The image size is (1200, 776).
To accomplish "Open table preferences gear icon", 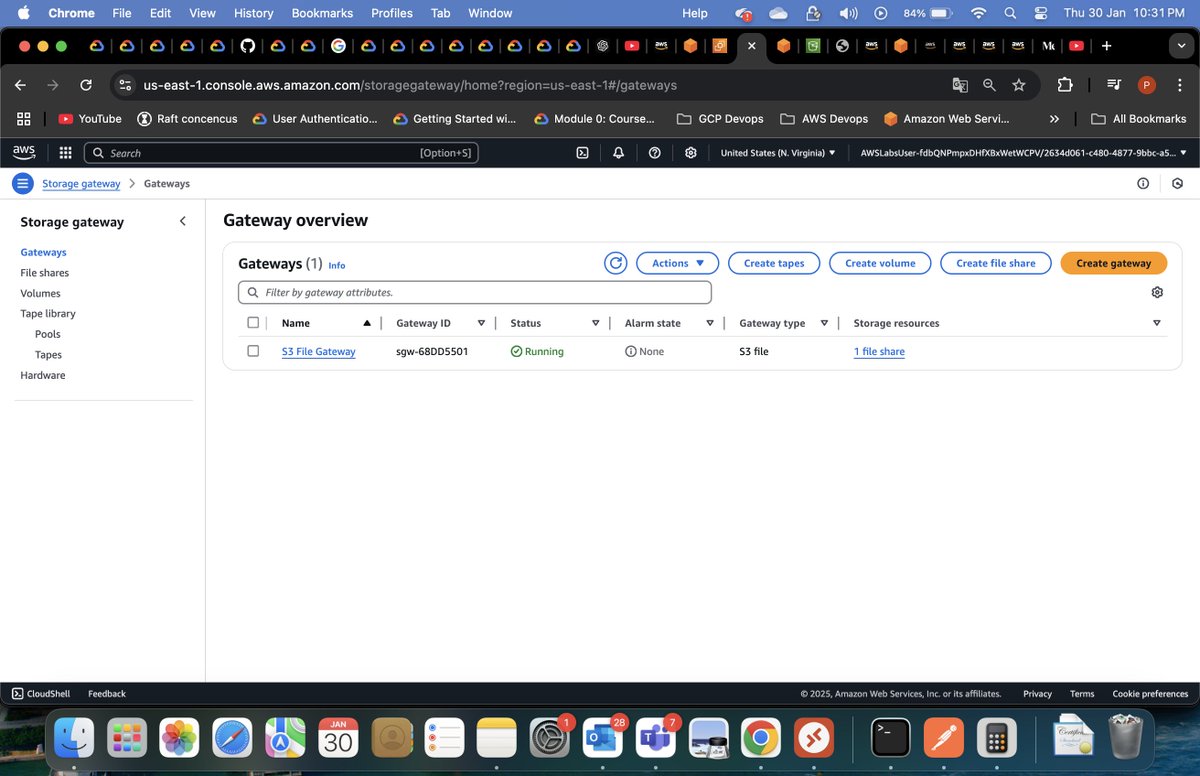I will click(1157, 292).
